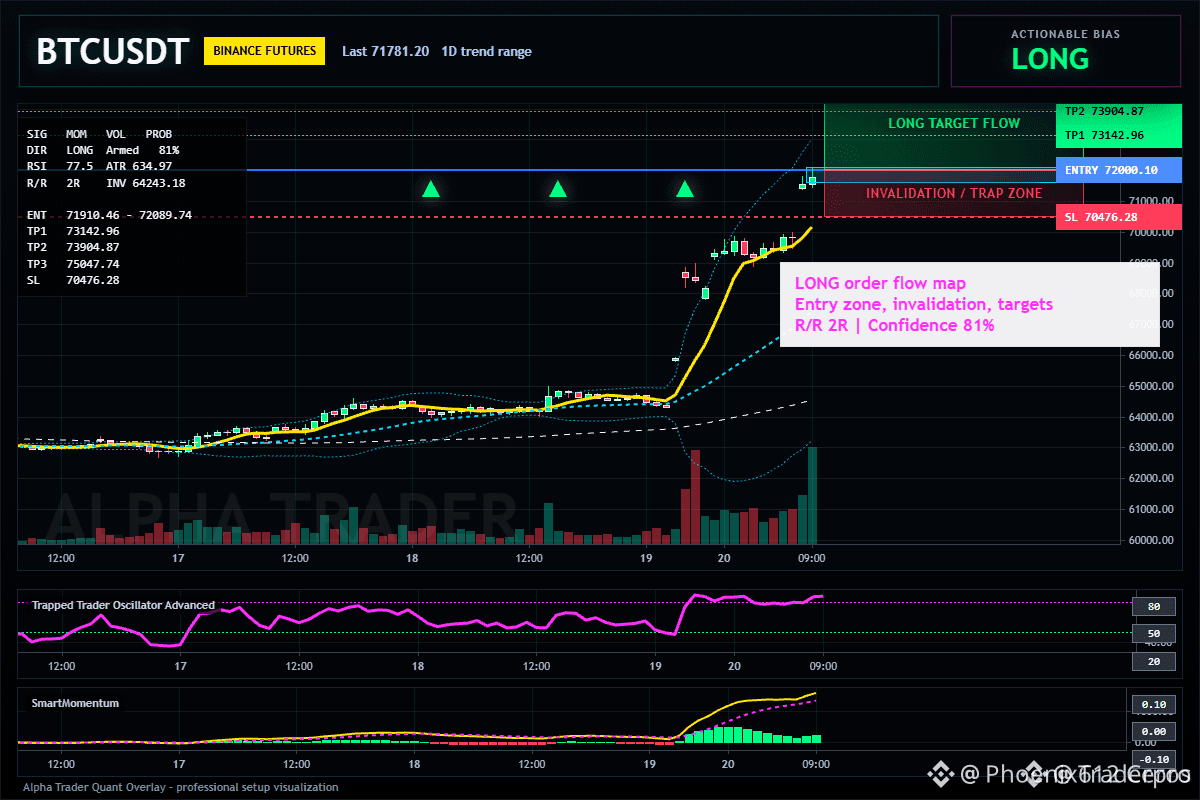Select the 1D trend range label
Screen dimensions: 1200x800
487,51
